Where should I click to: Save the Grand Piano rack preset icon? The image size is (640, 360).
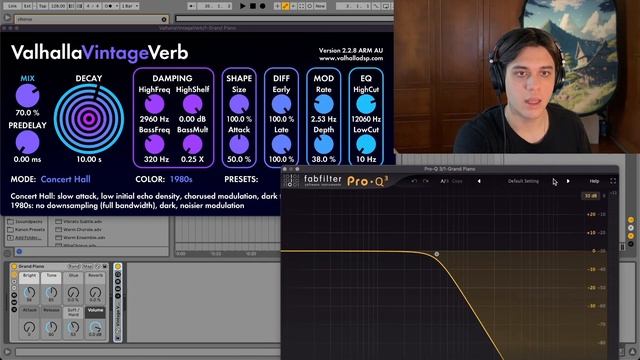click(104, 266)
